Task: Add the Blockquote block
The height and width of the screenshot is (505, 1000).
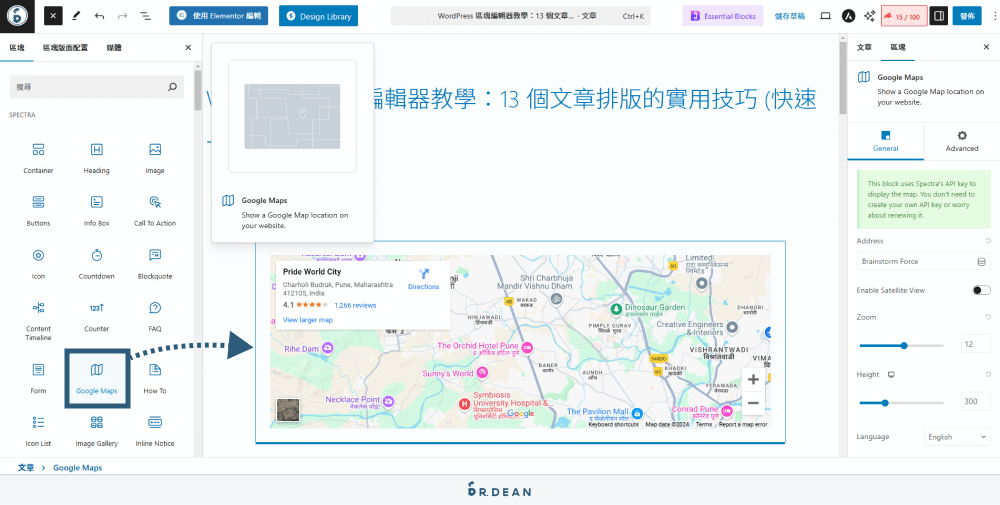Action: [154, 265]
